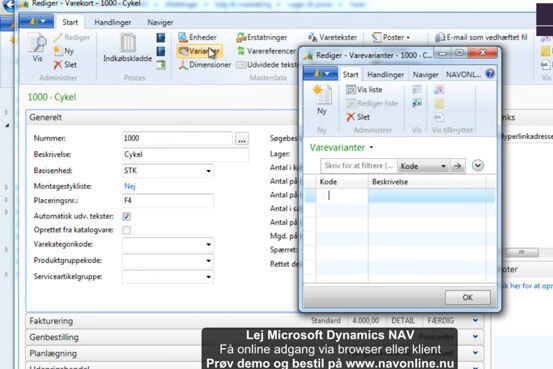Click the horizontal scrollbar in the right pane
Screen dimensions: 553x369
(x=522, y=252)
